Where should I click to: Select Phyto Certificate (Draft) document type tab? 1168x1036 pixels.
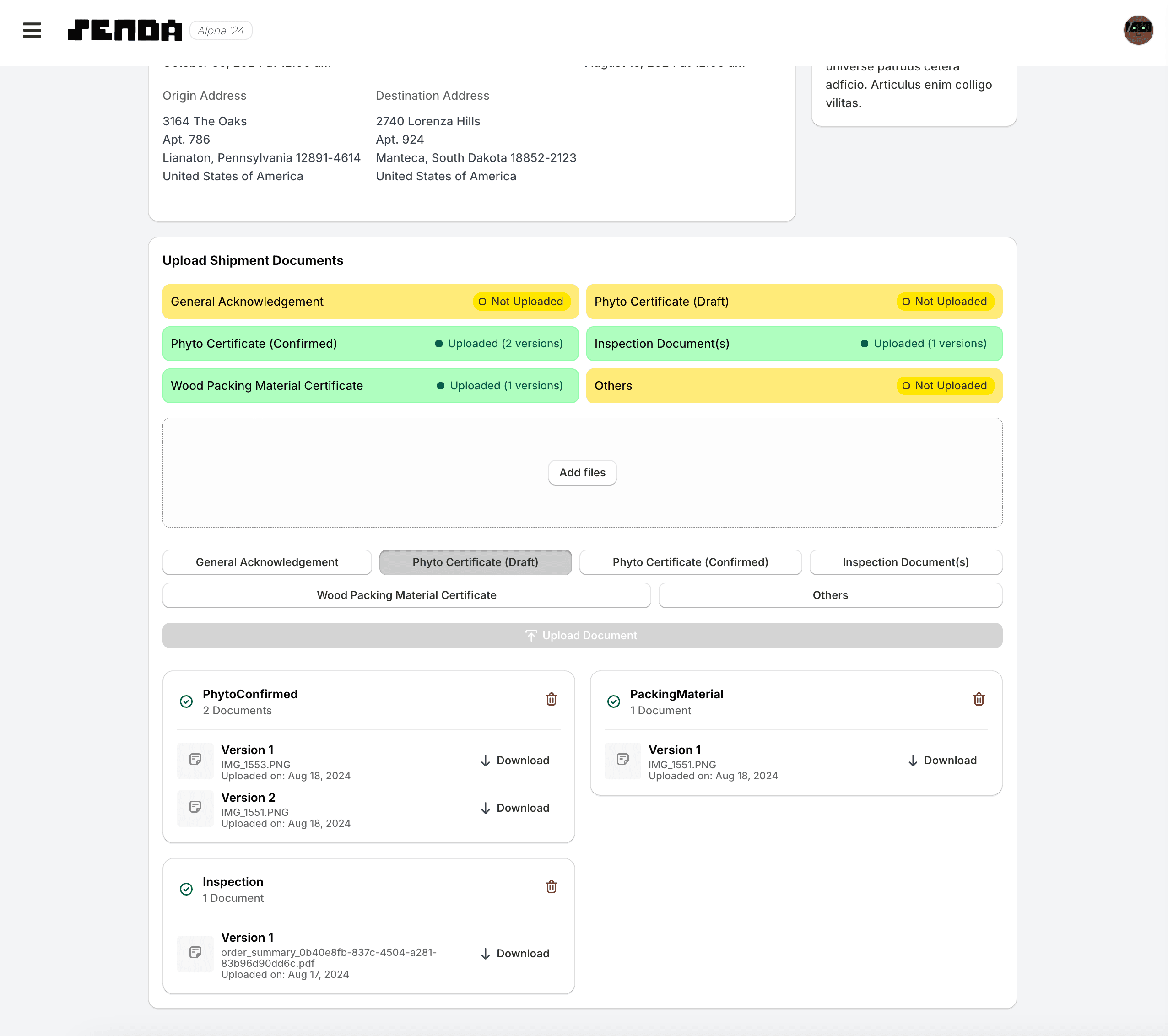(475, 562)
